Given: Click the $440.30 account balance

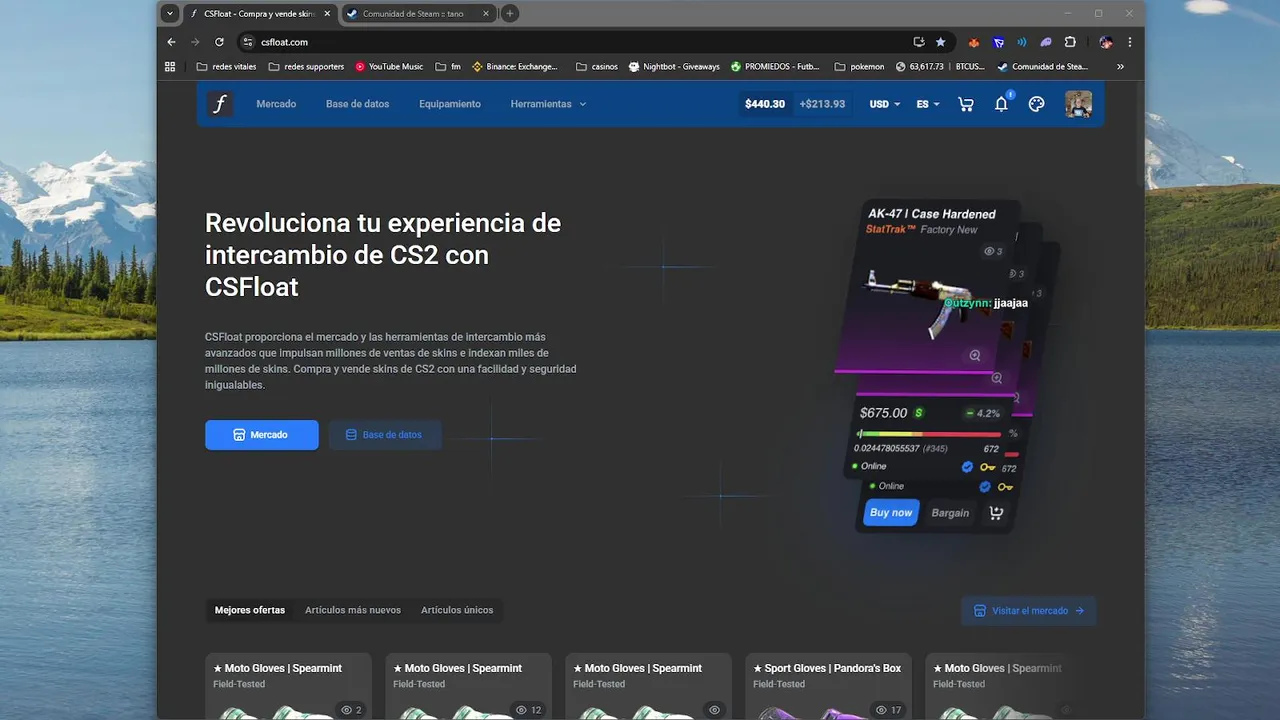Looking at the screenshot, I should [765, 104].
